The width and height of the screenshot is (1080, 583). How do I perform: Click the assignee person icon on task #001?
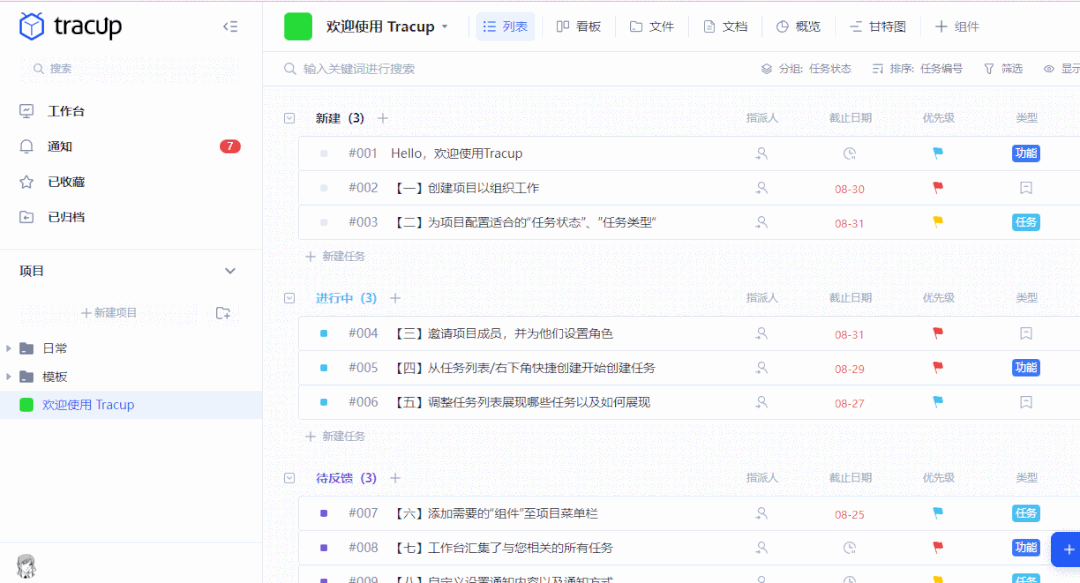761,153
